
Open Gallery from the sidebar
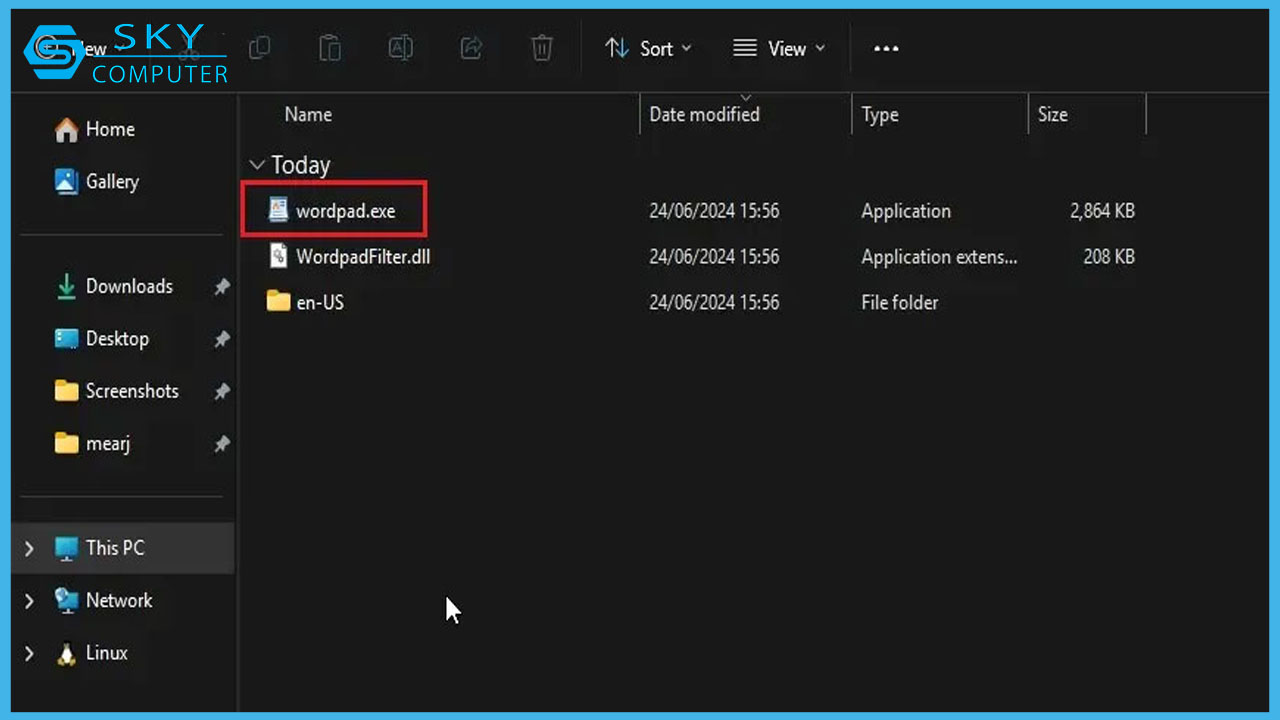[67, 181]
